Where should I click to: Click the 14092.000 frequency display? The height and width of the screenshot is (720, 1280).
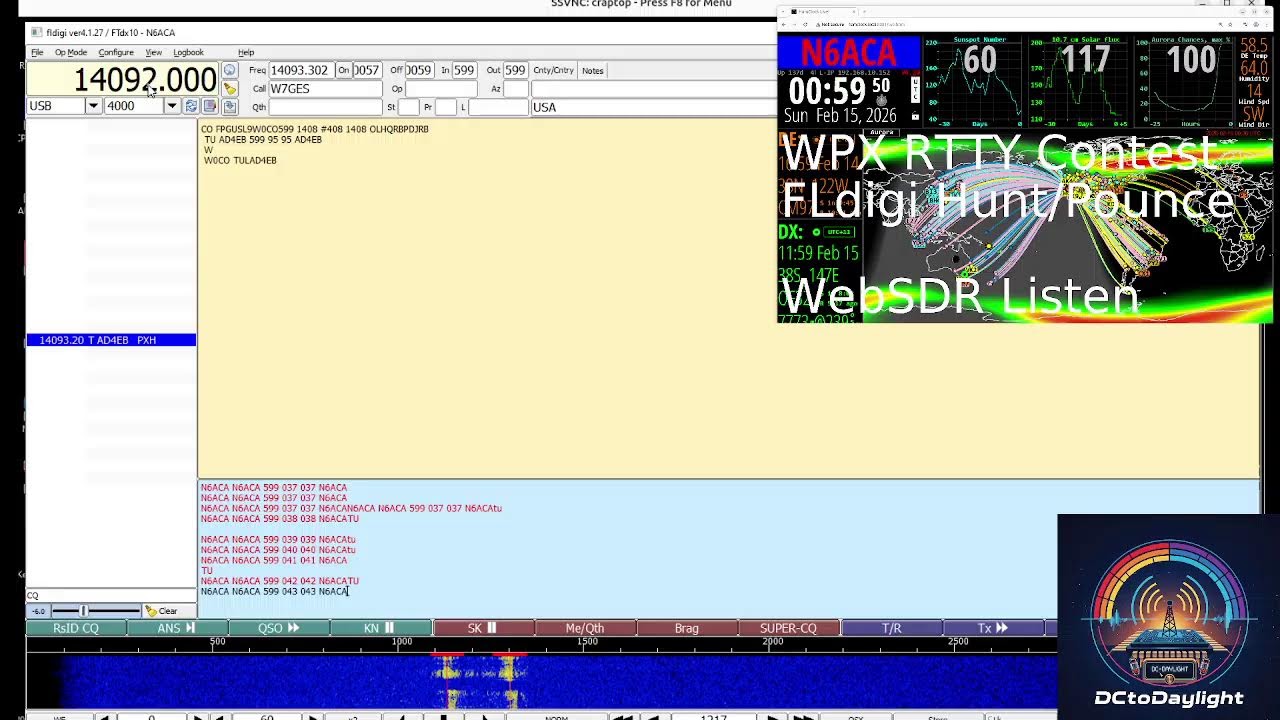tap(122, 79)
